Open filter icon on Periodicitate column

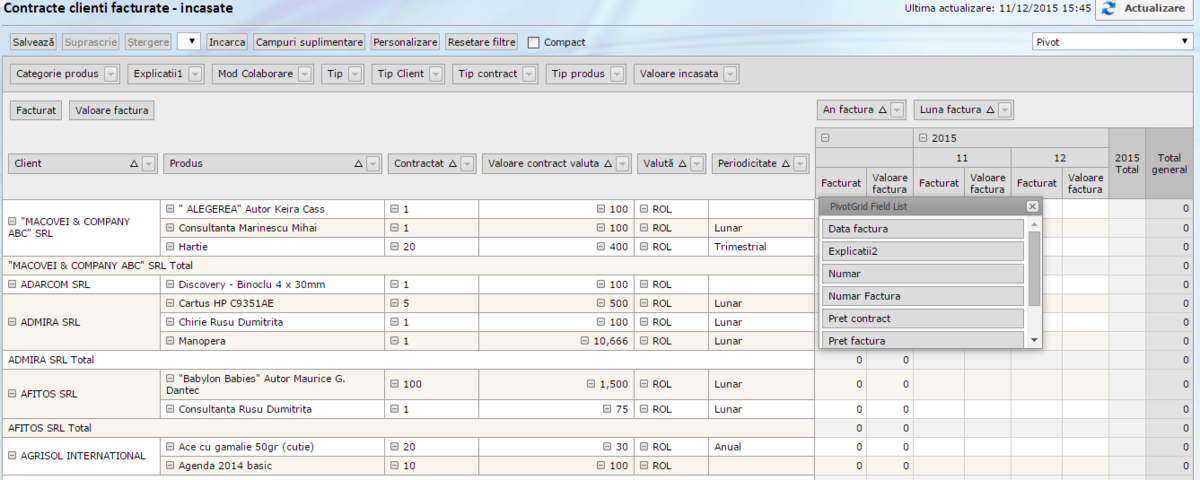pos(801,163)
